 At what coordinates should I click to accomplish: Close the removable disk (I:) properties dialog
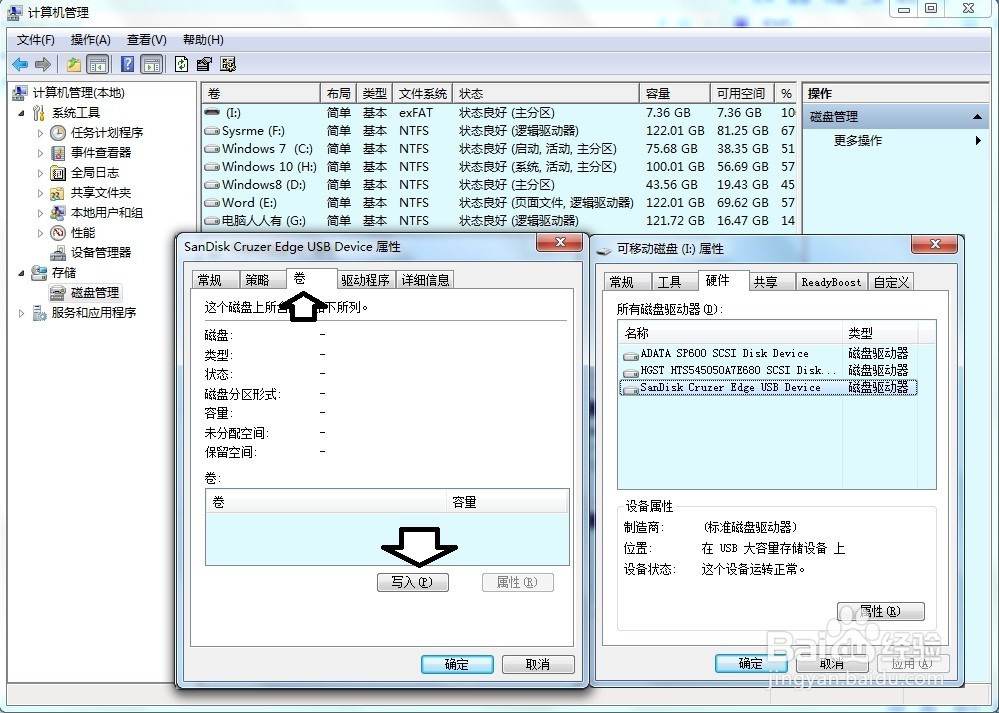935,244
